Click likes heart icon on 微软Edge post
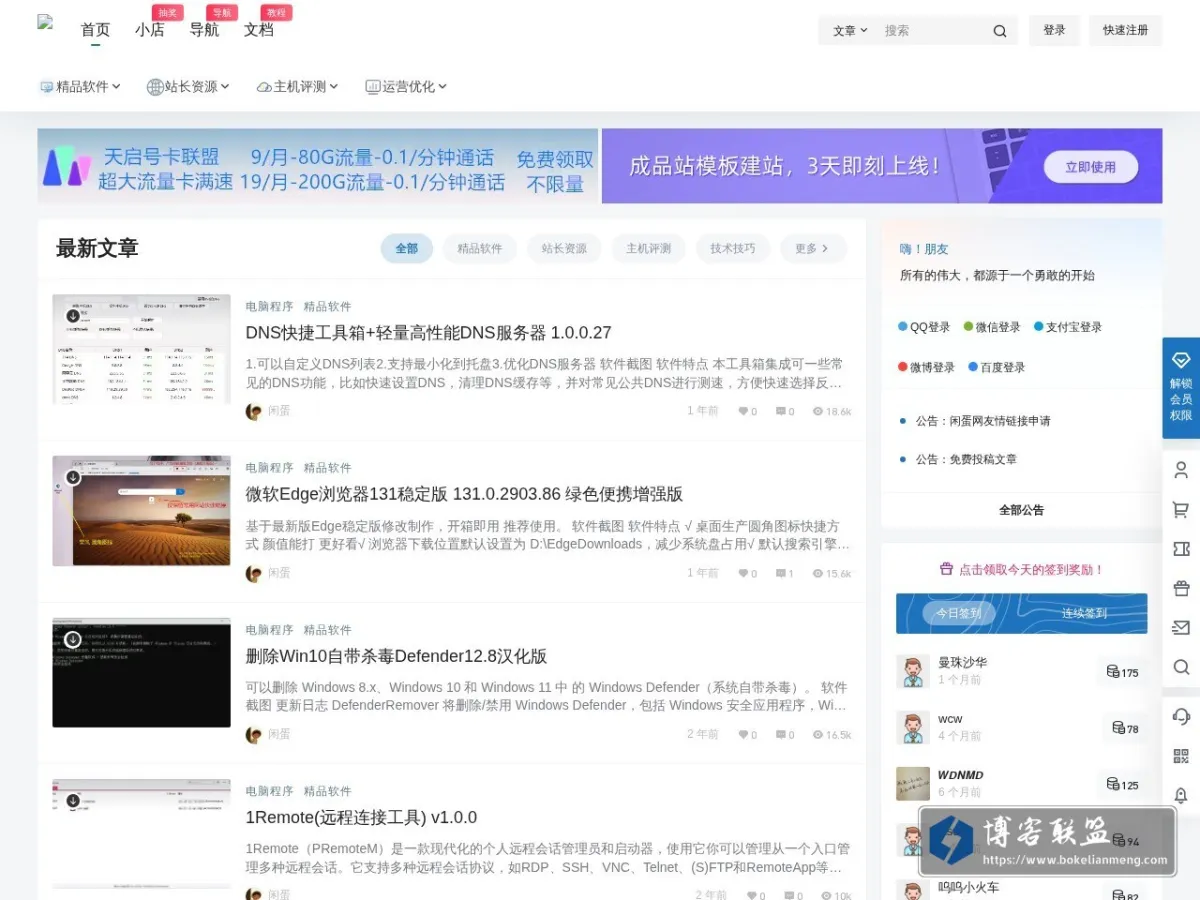Image resolution: width=1200 pixels, height=900 pixels. [743, 573]
